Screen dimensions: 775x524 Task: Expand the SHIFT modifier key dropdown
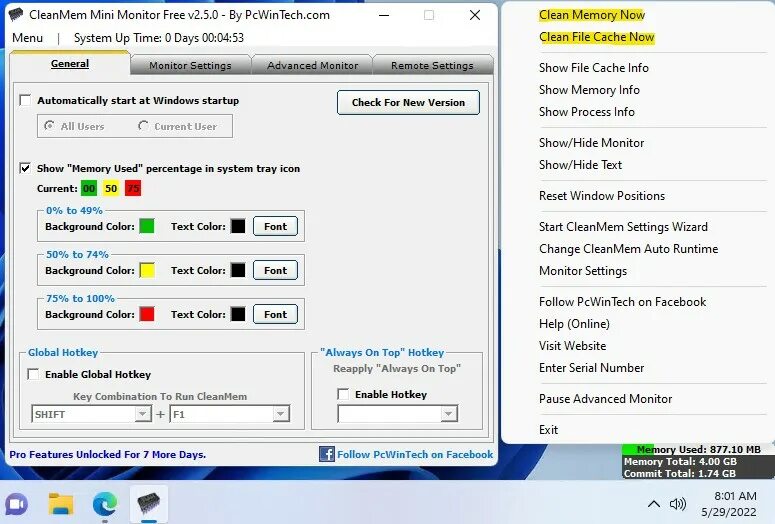coord(143,414)
